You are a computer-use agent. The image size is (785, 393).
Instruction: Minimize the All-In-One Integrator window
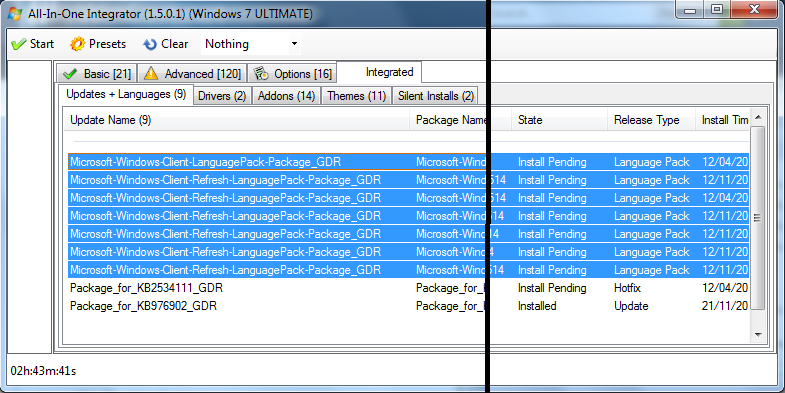coord(690,10)
